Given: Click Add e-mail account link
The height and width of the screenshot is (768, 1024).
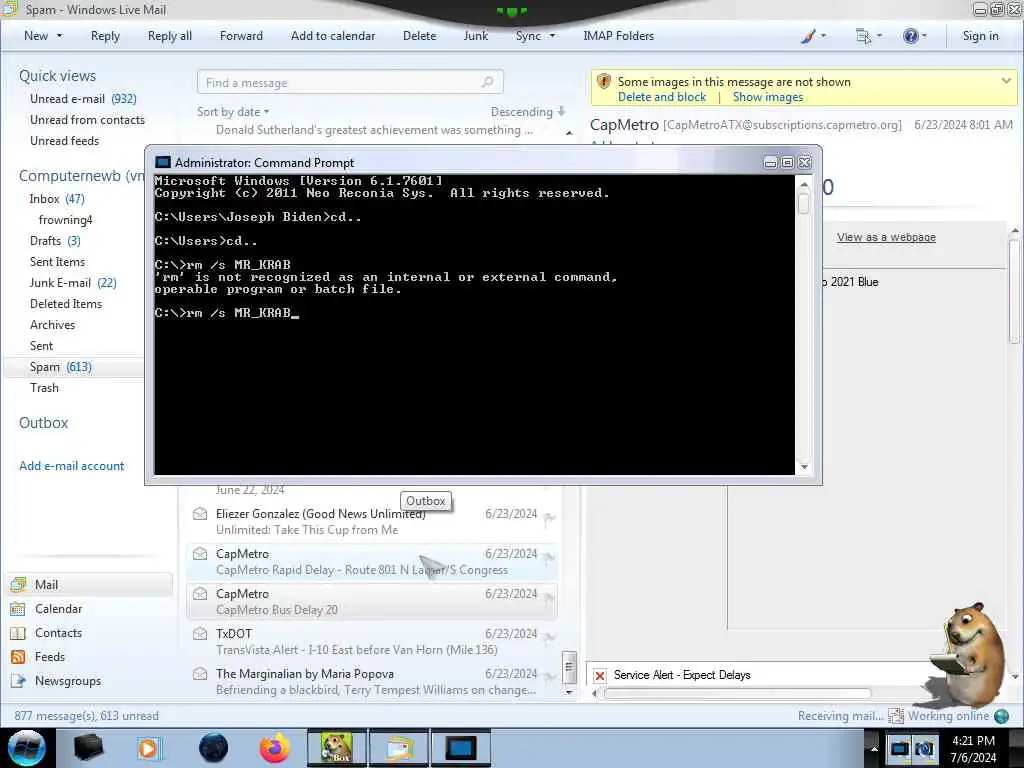Looking at the screenshot, I should click(x=71, y=466).
